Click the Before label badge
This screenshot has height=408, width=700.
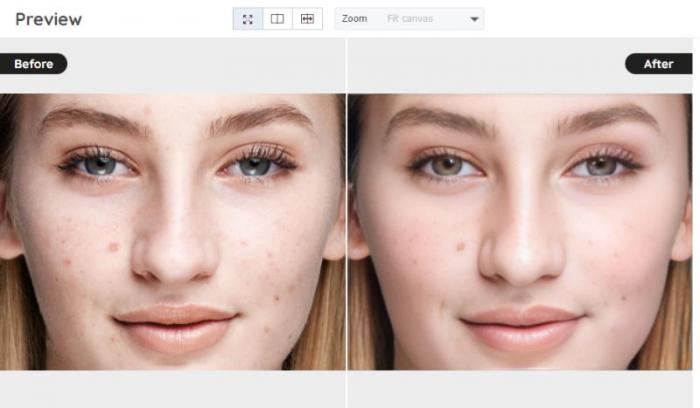click(33, 64)
